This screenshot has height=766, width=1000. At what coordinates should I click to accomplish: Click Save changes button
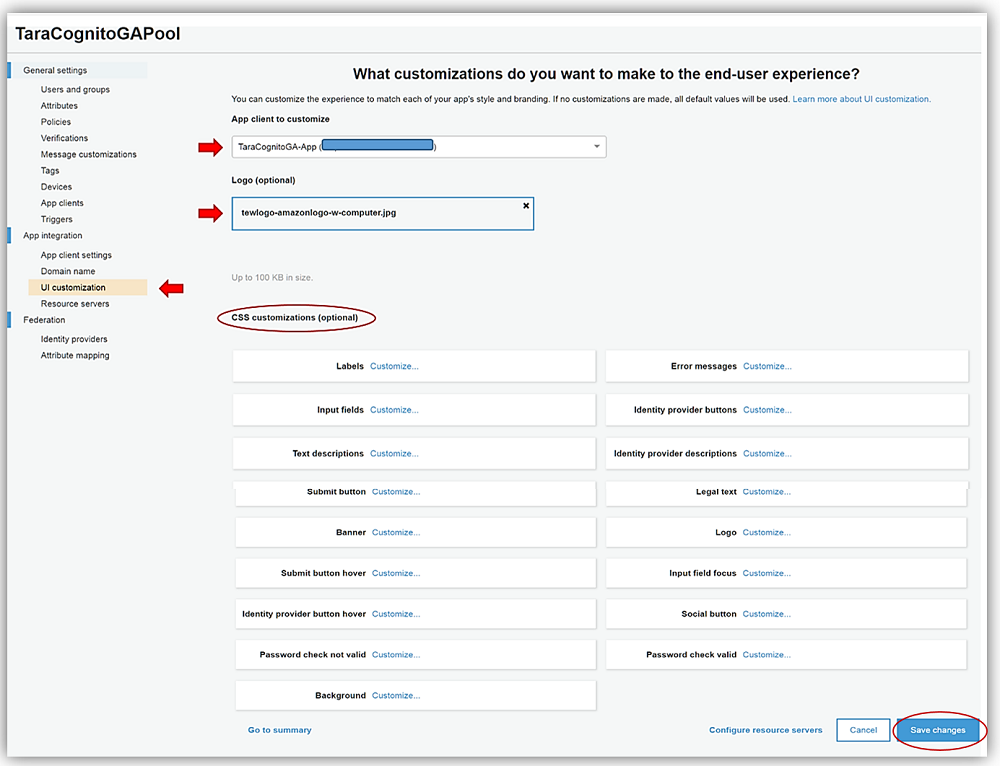coord(937,730)
